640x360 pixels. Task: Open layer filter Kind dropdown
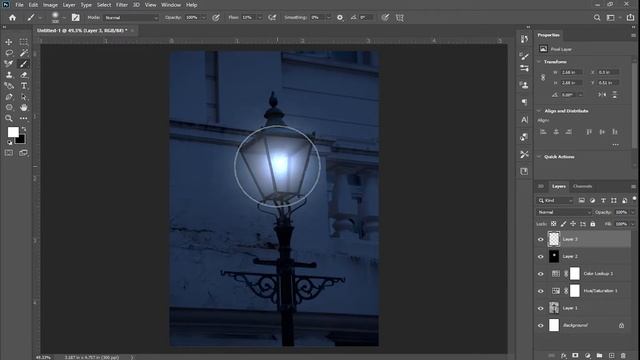pos(556,200)
